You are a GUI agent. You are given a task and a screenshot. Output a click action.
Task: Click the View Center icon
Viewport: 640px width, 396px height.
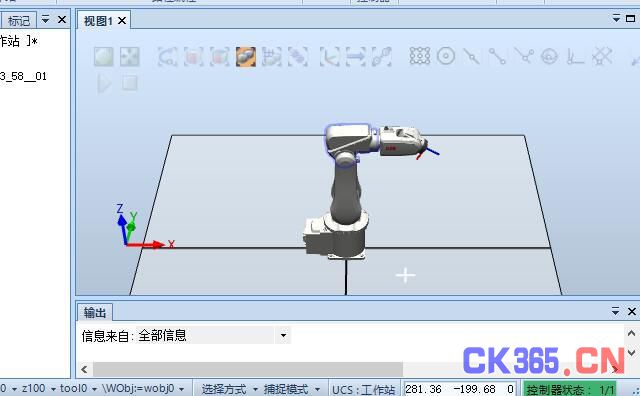click(x=129, y=57)
